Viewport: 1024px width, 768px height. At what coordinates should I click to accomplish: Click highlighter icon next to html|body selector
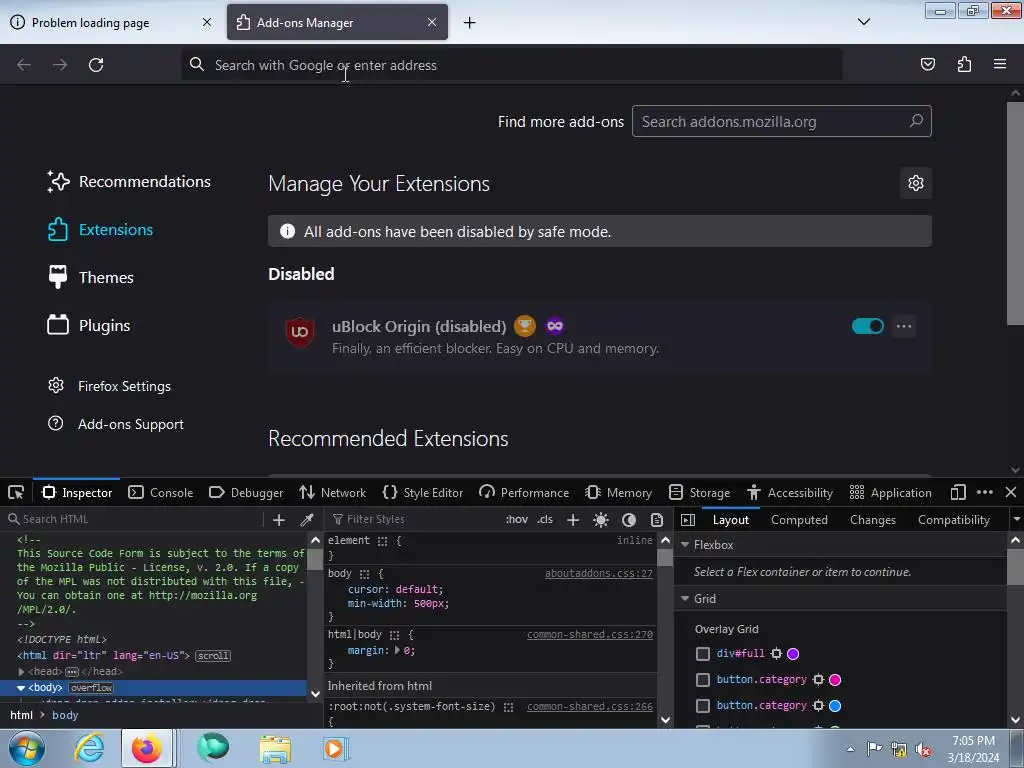(x=394, y=635)
